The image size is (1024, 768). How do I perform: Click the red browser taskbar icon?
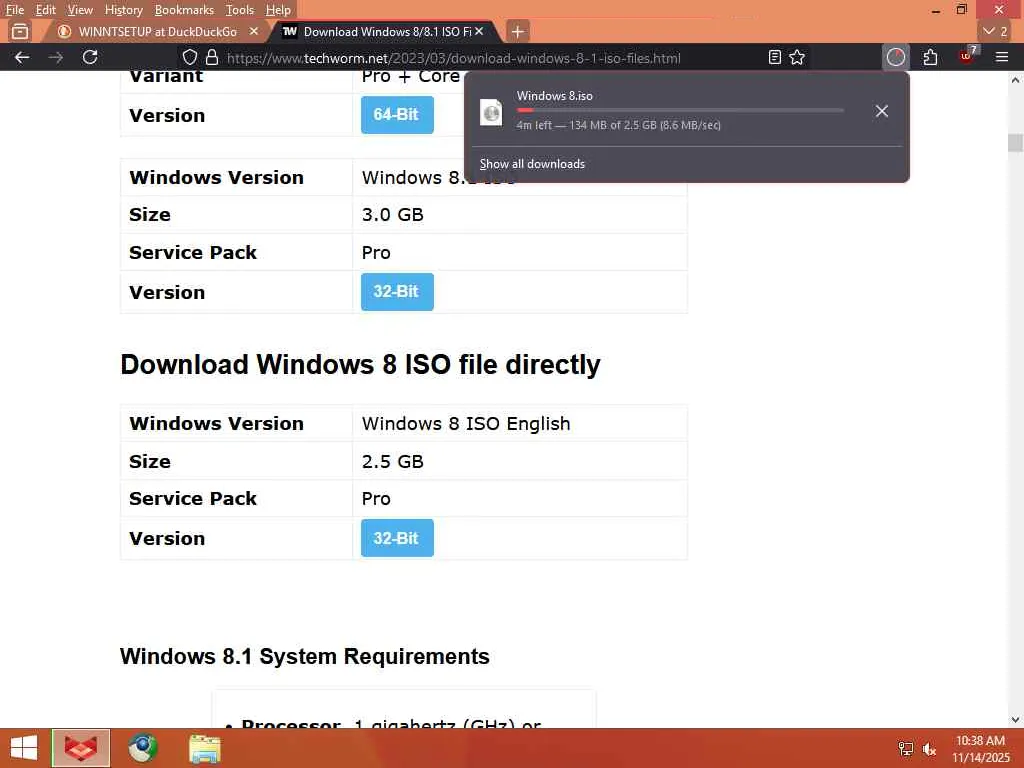81,748
